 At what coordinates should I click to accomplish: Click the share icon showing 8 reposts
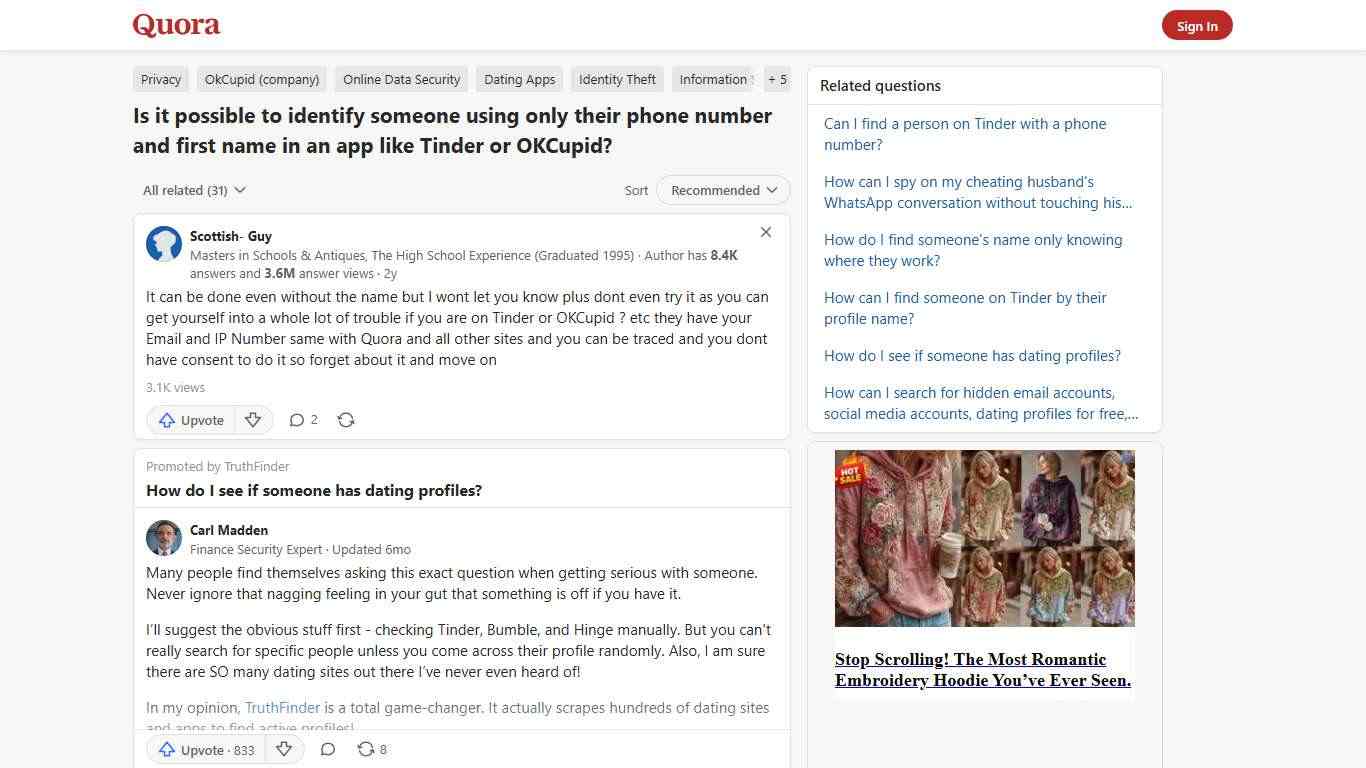tap(366, 749)
